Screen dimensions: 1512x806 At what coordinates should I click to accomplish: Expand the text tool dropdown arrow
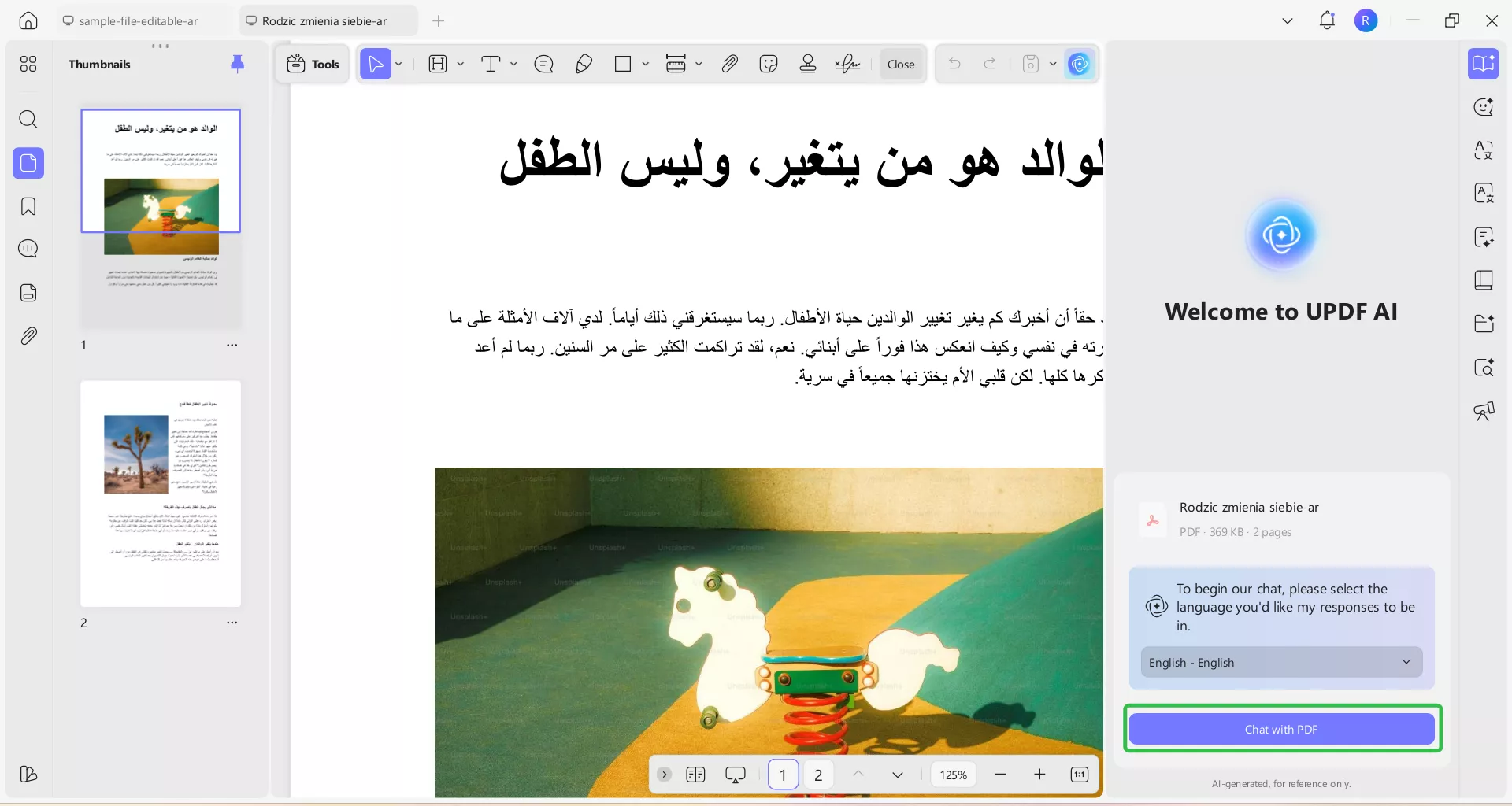coord(513,64)
